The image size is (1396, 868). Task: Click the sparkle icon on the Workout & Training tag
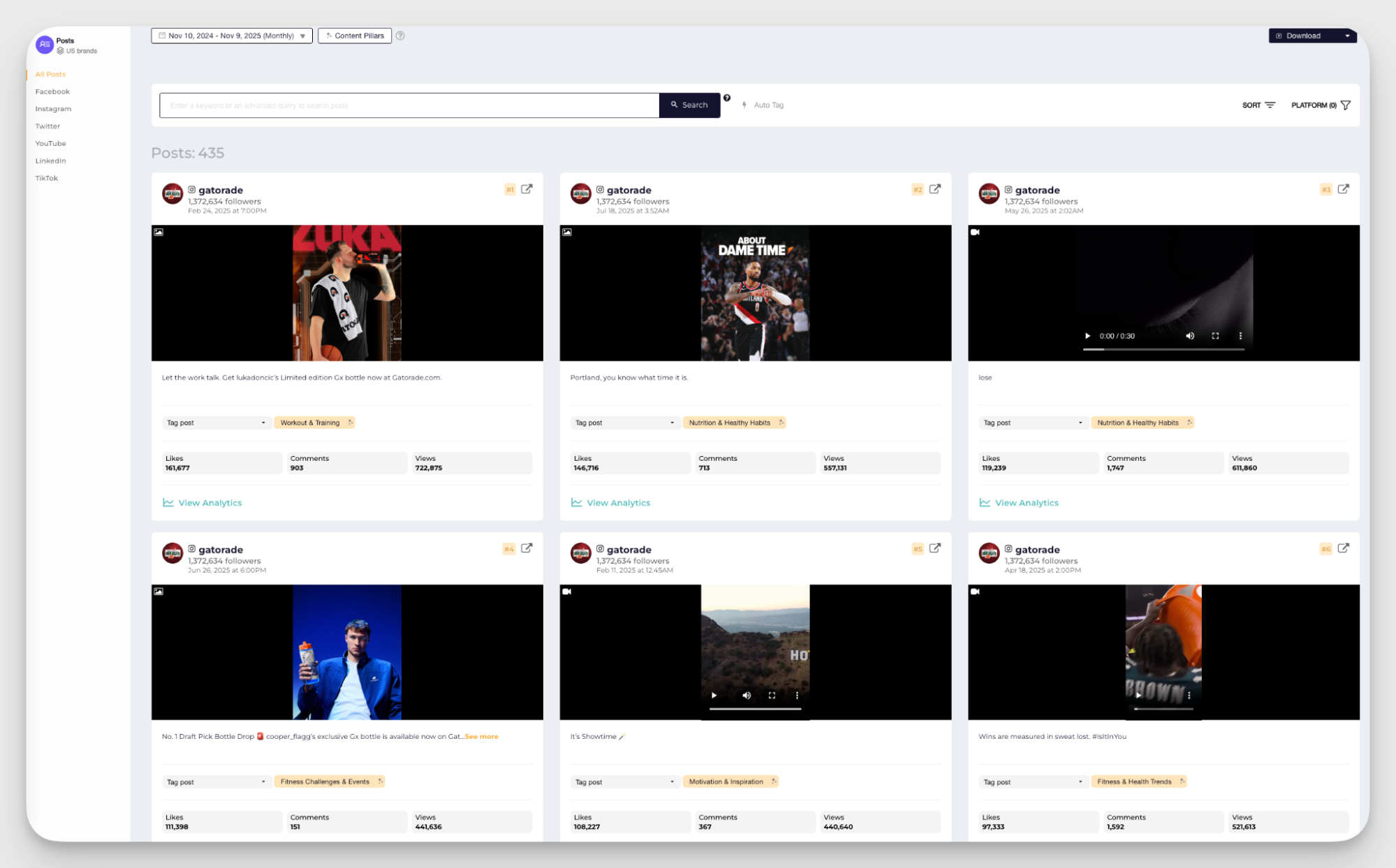click(349, 422)
